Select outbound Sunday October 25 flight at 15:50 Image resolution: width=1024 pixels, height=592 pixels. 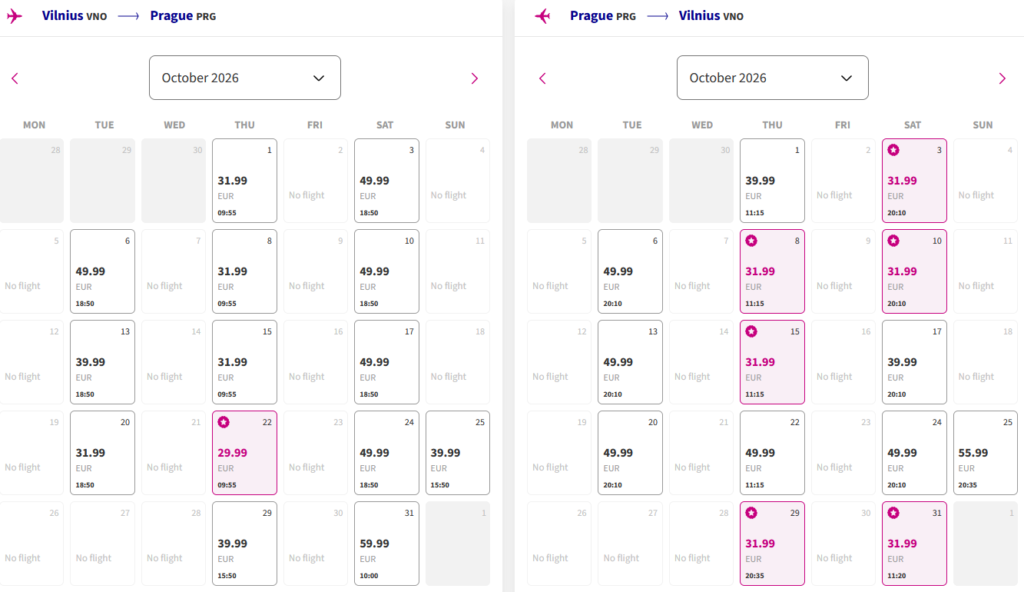(x=457, y=453)
